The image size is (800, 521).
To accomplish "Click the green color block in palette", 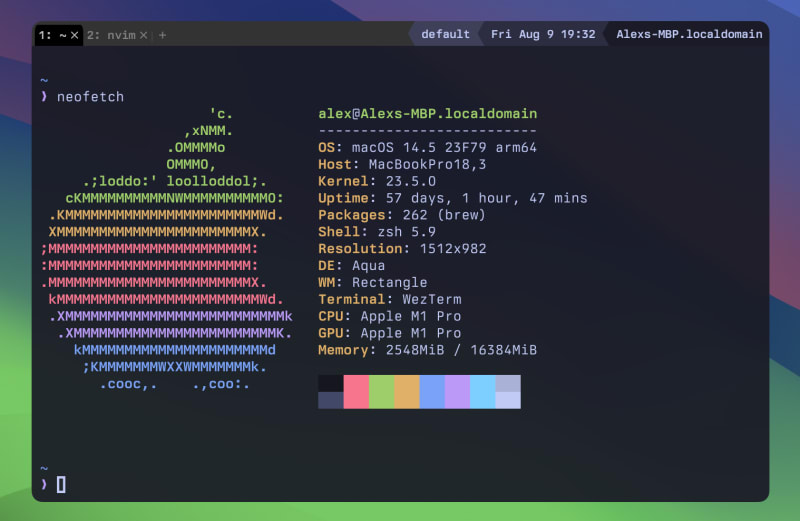I will click(x=381, y=392).
